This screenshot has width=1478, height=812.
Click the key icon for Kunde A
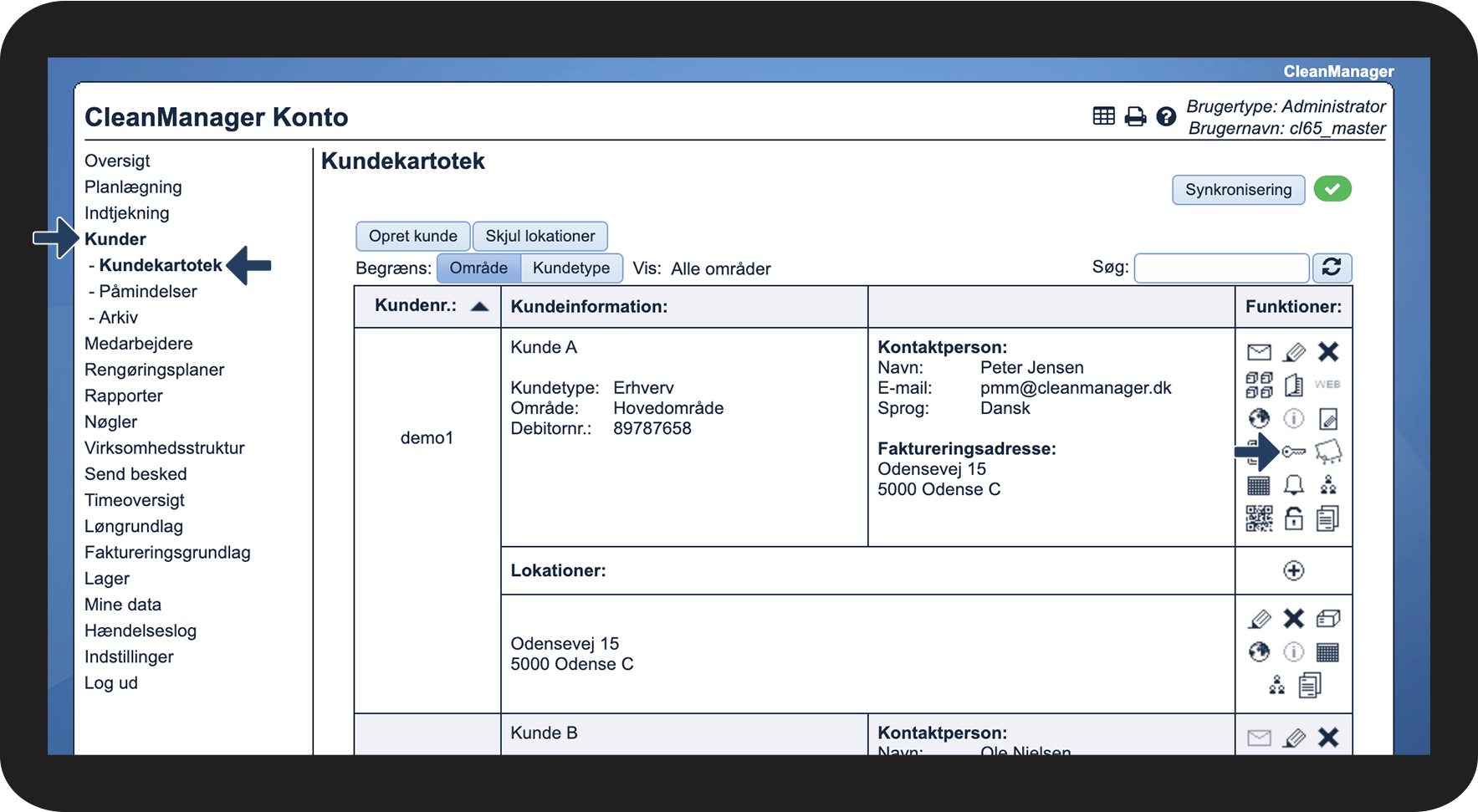[x=1294, y=452]
